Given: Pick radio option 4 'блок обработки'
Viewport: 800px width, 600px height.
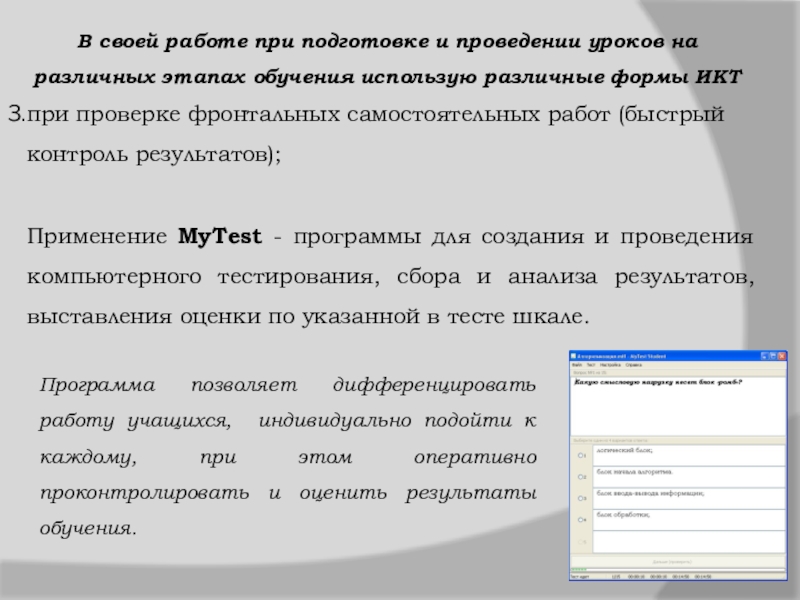Looking at the screenshot, I should point(581,520).
